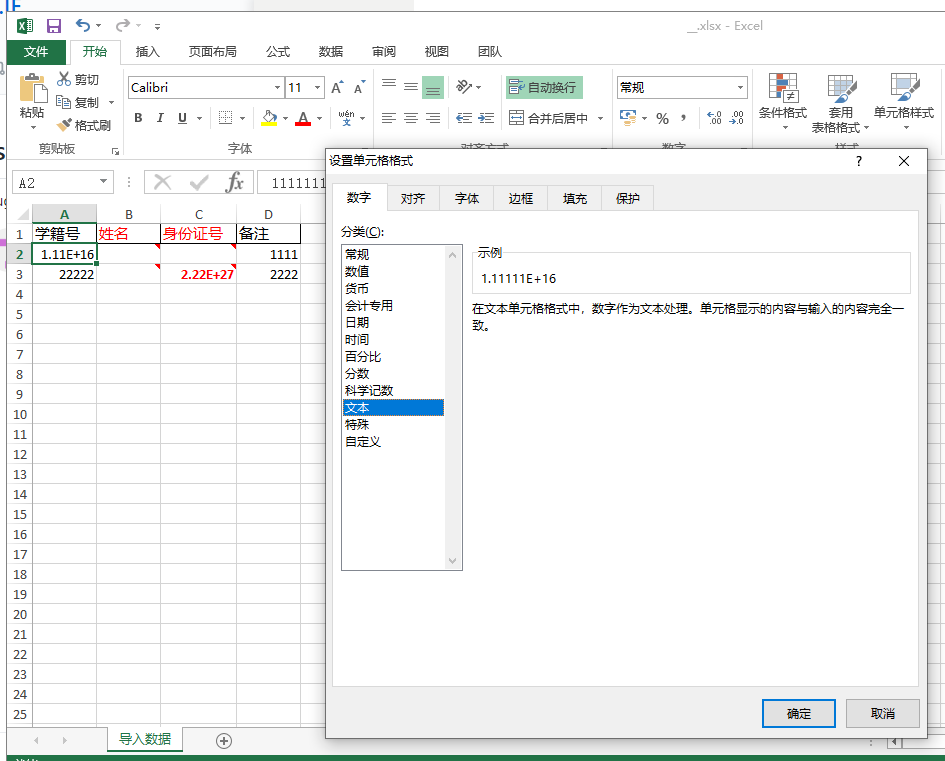Apply comma style separator
The height and width of the screenshot is (761, 945).
pyautogui.click(x=683, y=118)
